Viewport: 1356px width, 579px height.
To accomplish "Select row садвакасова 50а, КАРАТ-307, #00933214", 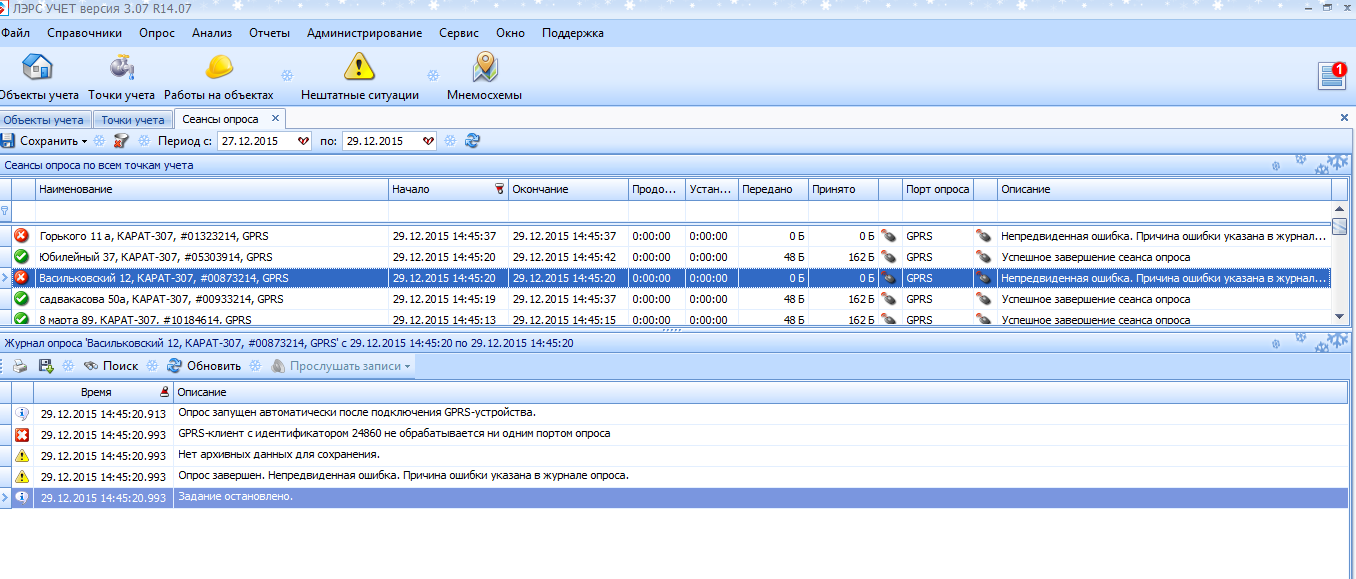I will point(665,299).
